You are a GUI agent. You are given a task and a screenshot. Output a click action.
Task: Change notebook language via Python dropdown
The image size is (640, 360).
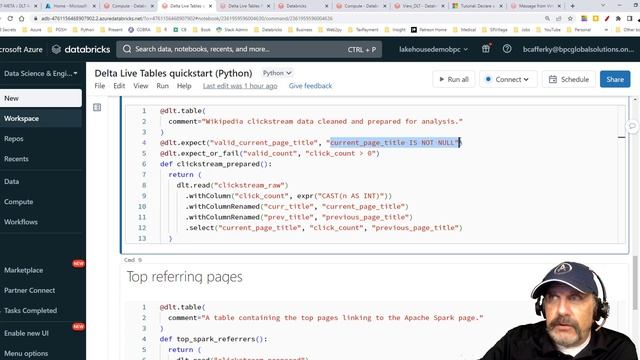tap(277, 73)
